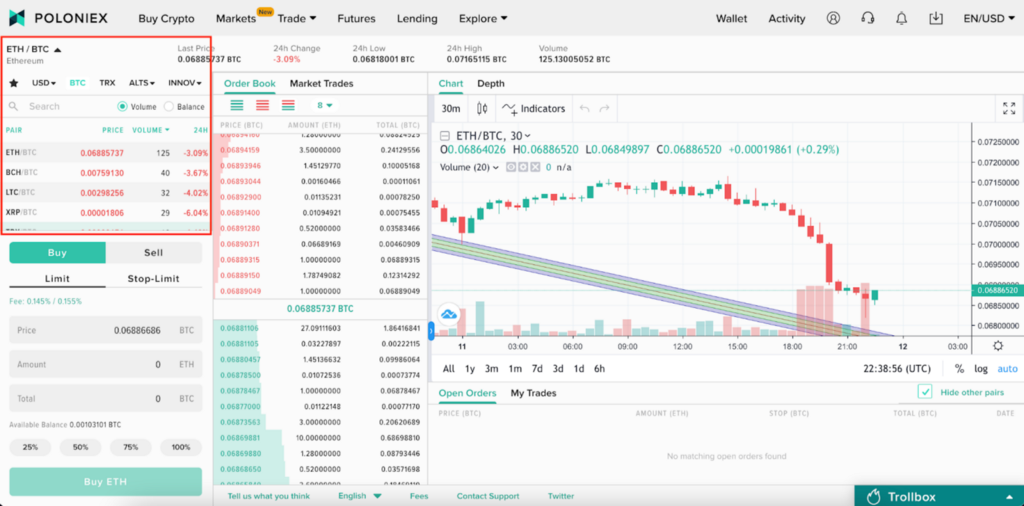The image size is (1024, 506).
Task: Switch to Market Trades tab
Action: 321,84
